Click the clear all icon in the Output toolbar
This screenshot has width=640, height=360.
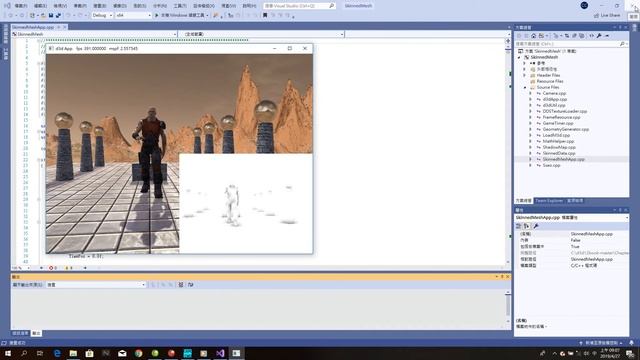click(x=181, y=284)
